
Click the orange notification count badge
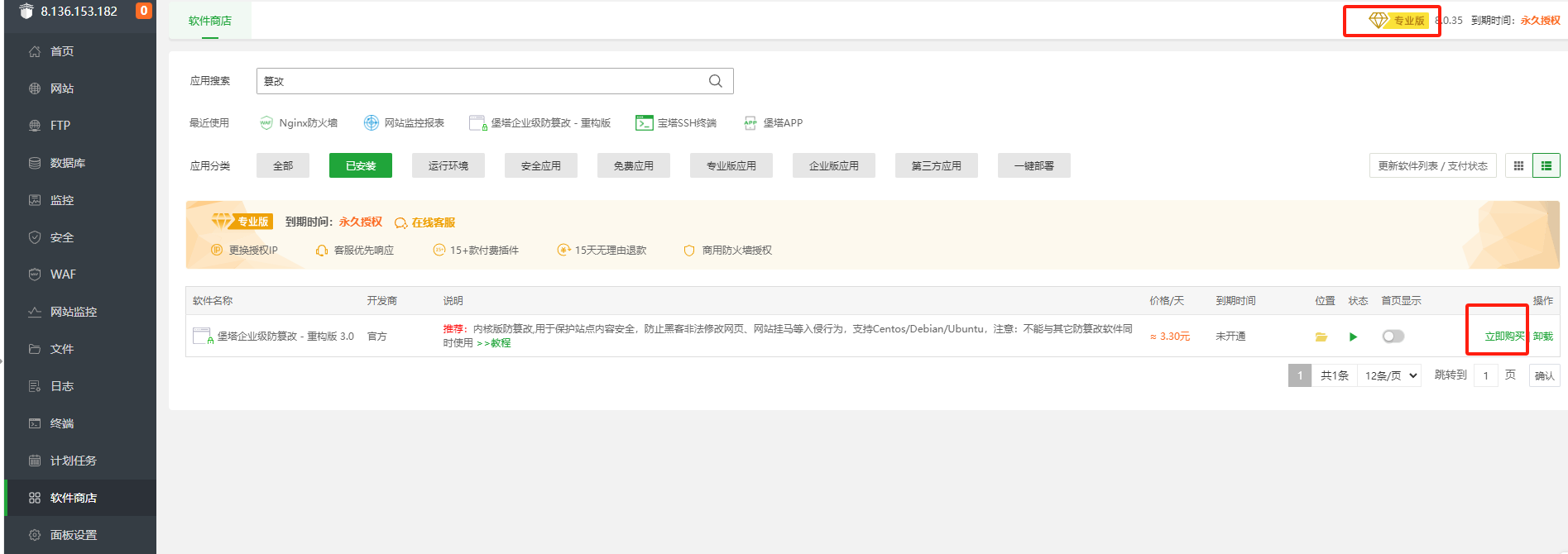(144, 11)
